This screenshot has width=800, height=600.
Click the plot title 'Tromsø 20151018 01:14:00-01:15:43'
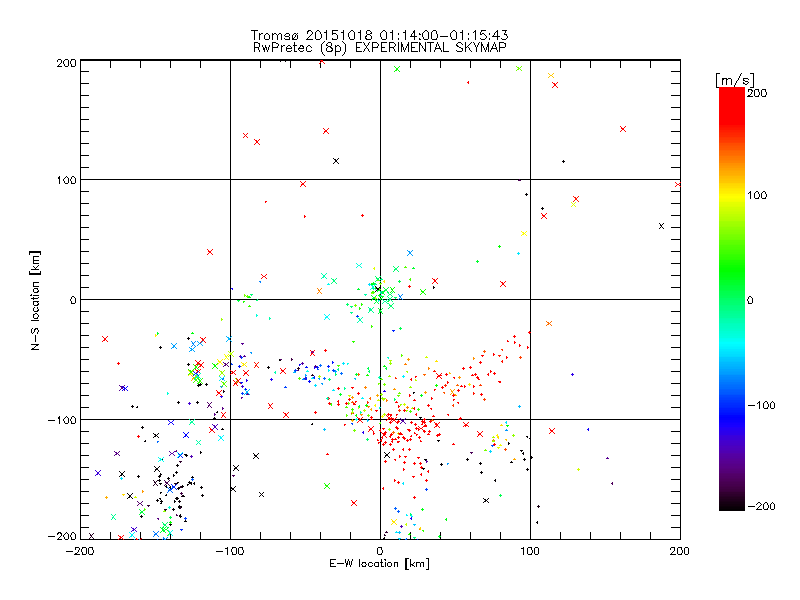click(379, 35)
